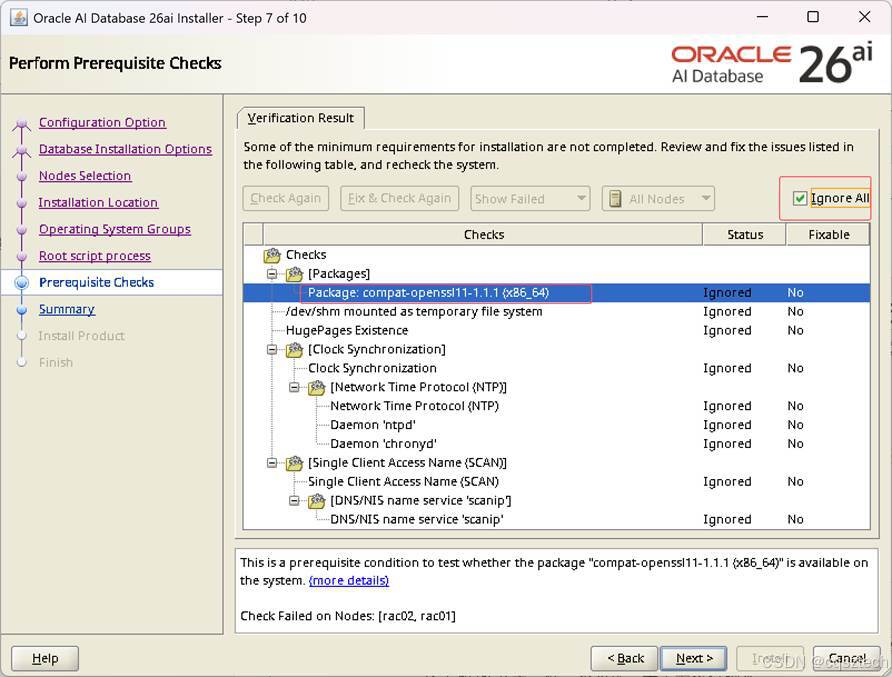Select the Daemon 'ntpd' row
The height and width of the screenshot is (677, 892).
pyautogui.click(x=556, y=425)
